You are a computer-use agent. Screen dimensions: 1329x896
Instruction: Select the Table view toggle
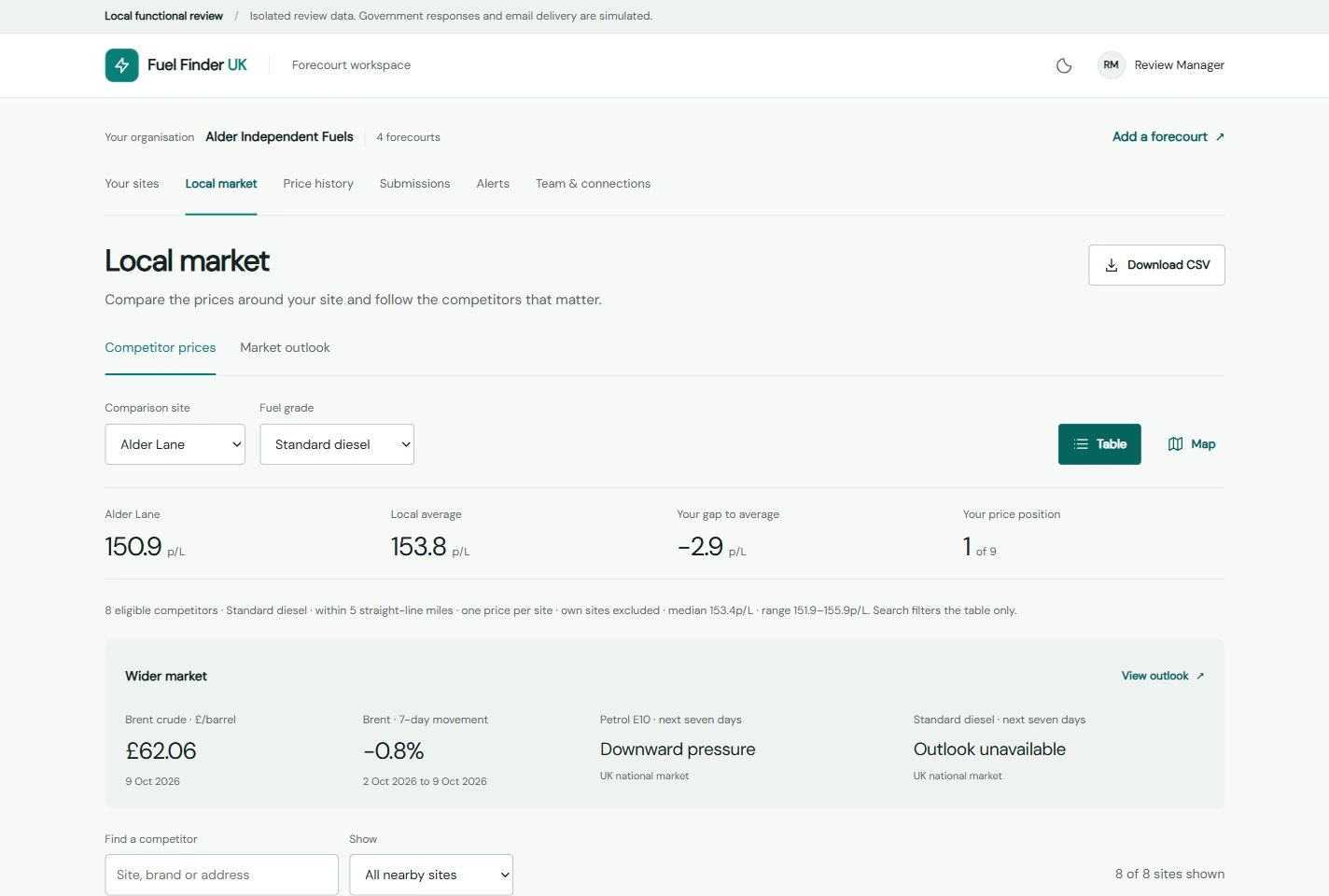tap(1099, 444)
